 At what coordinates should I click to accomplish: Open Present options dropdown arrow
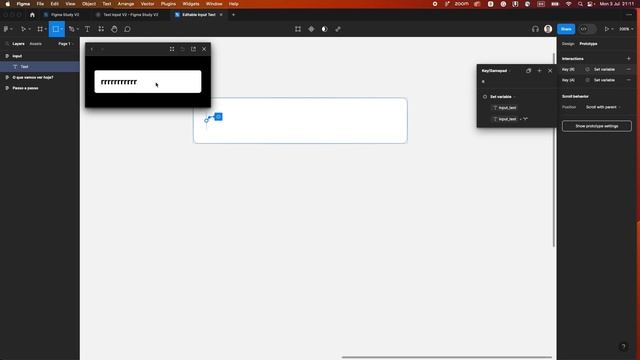pos(613,29)
